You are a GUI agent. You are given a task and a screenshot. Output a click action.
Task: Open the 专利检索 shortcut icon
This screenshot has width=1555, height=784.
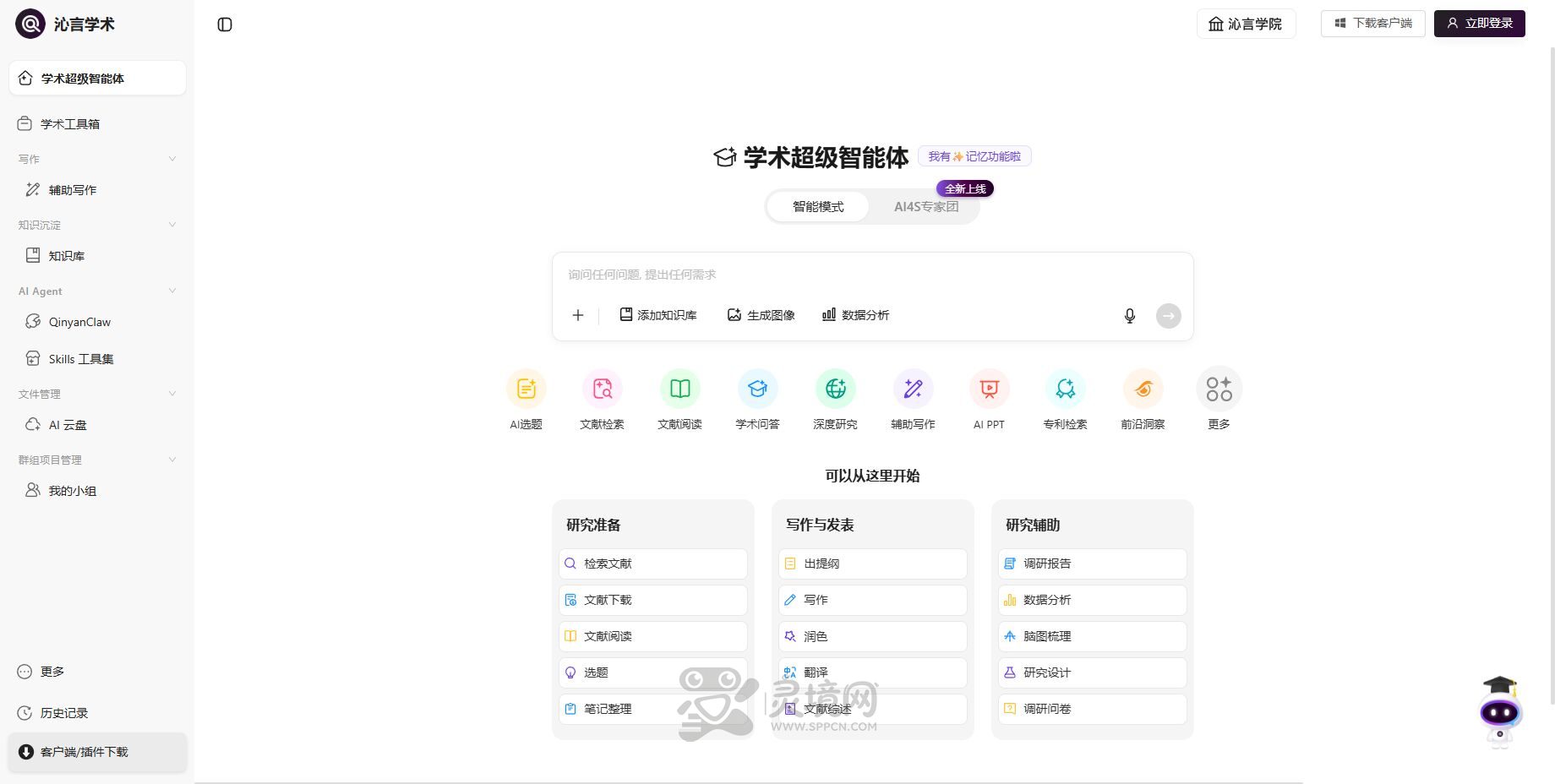point(1066,389)
